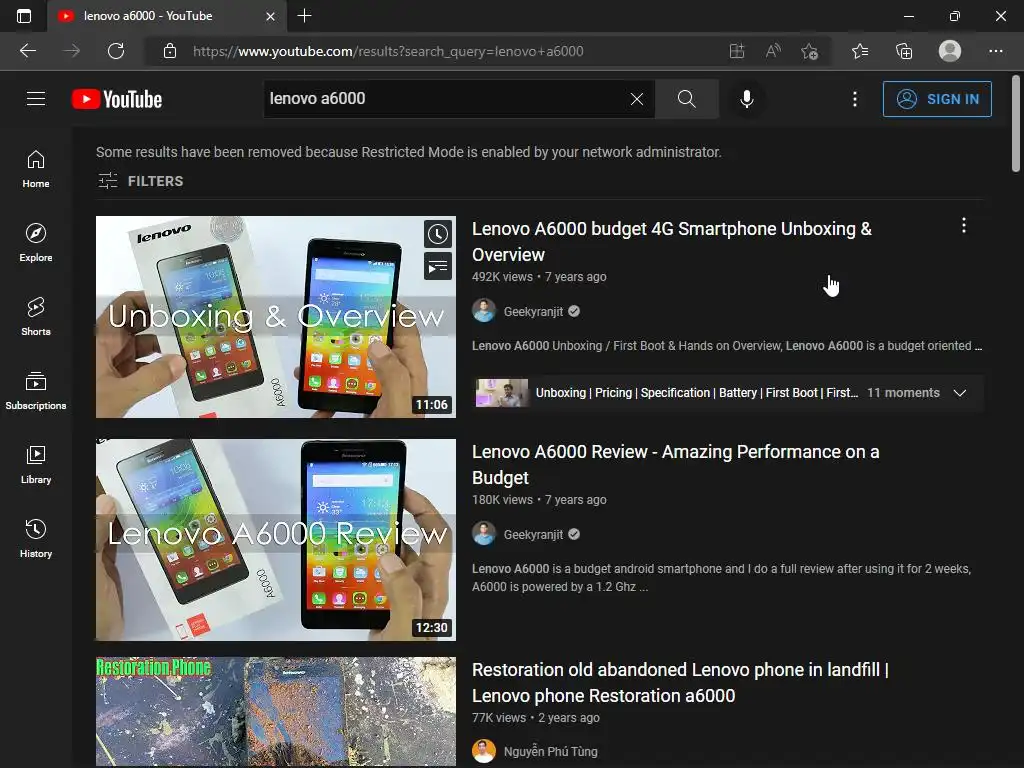Viewport: 1024px width, 768px height.
Task: Click Geekyranjit avatar under Unboxing video
Action: (x=484, y=311)
